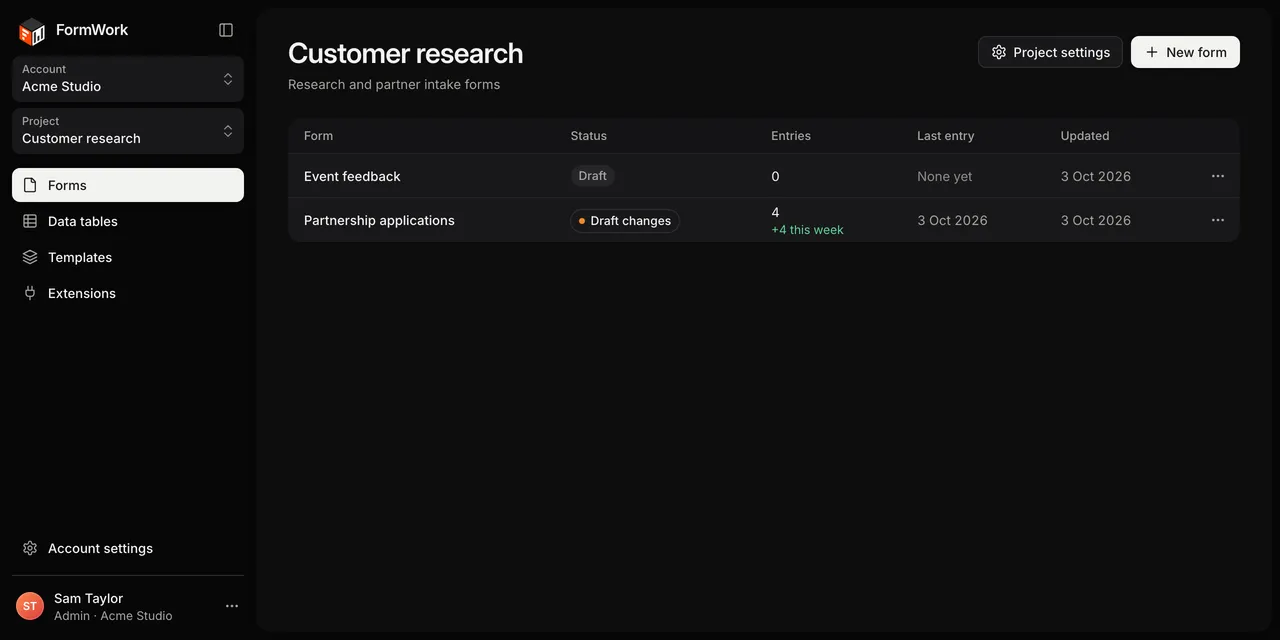Click the Form column header

pyautogui.click(x=318, y=136)
